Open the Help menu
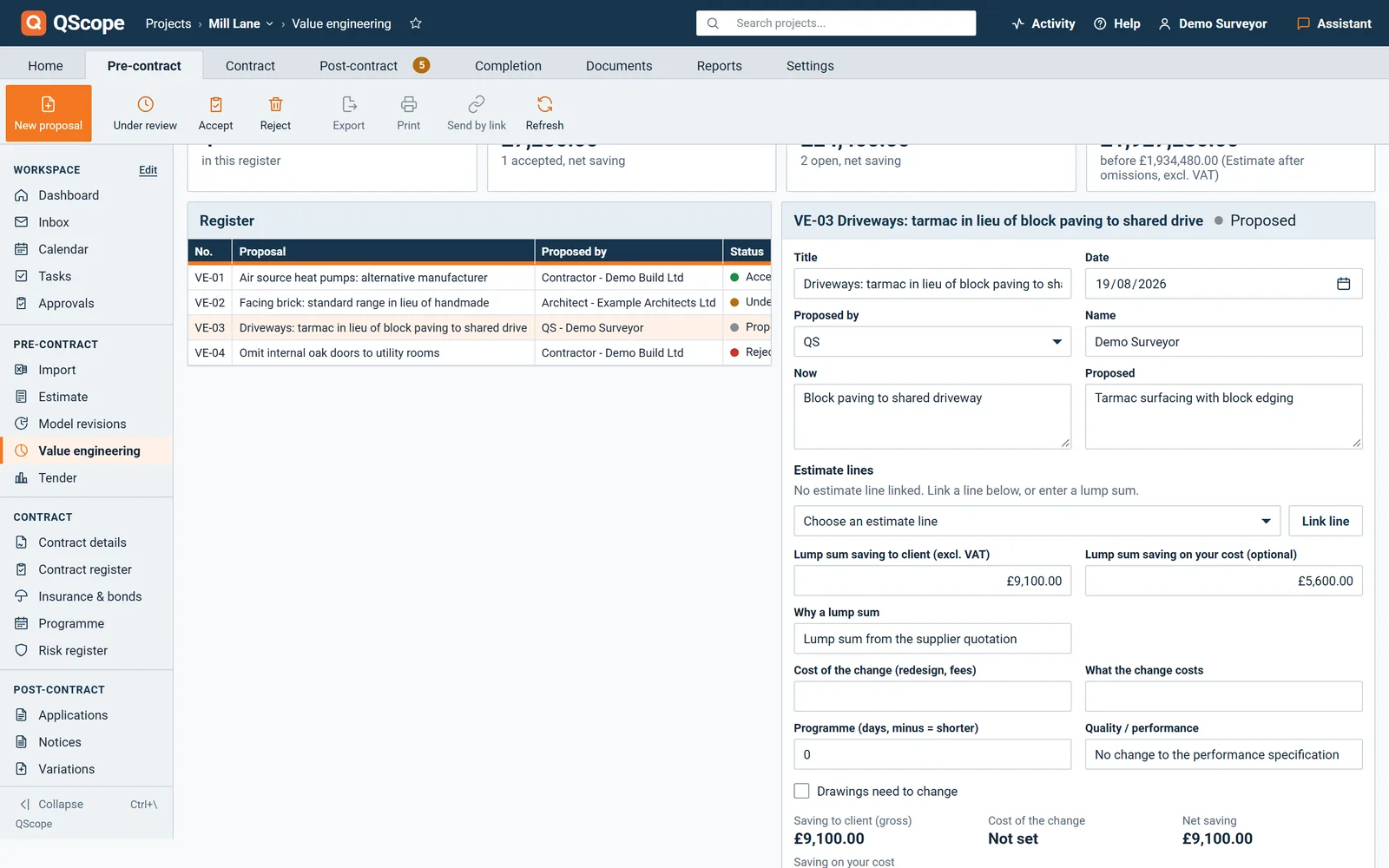The height and width of the screenshot is (868, 1389). click(1117, 23)
